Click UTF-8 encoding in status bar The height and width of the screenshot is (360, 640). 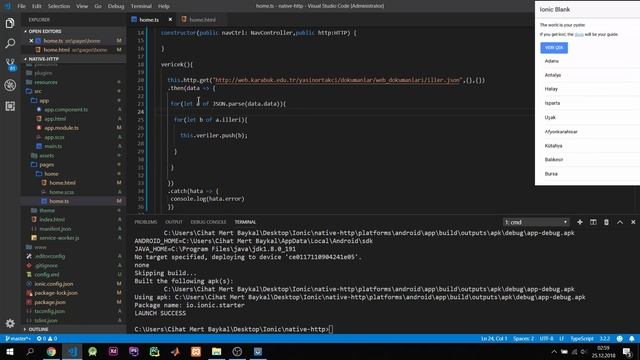point(546,338)
